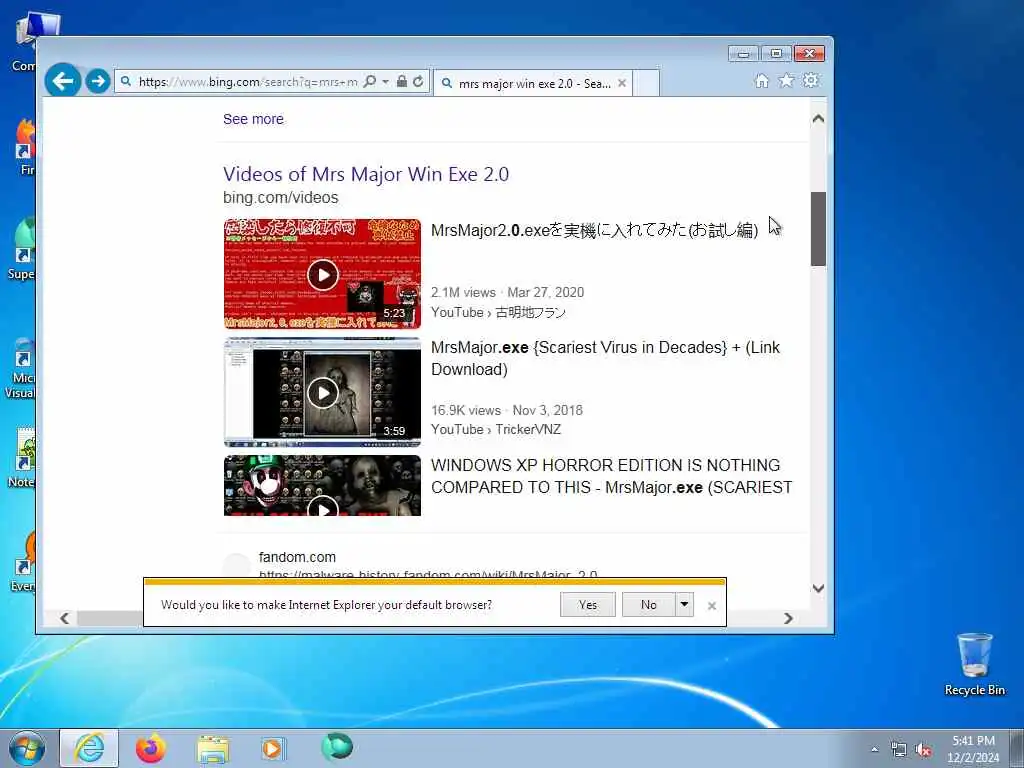
Task: Go forward using the browser forward arrow
Action: 98,81
